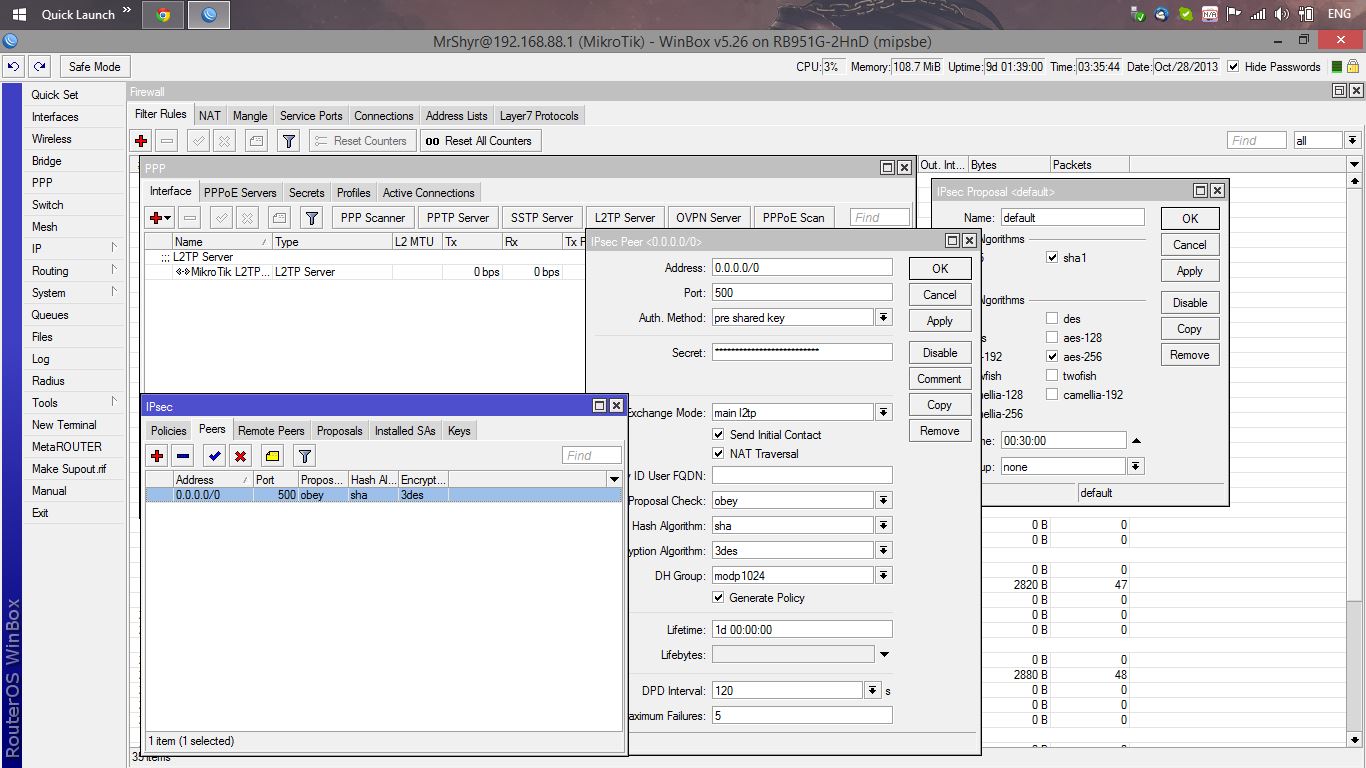Uncheck aes-256 encryption algorithm

(x=1052, y=357)
